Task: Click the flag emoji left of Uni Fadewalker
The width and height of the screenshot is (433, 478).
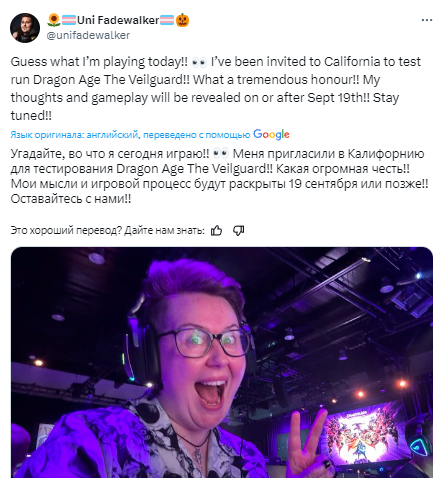Action: [x=69, y=20]
